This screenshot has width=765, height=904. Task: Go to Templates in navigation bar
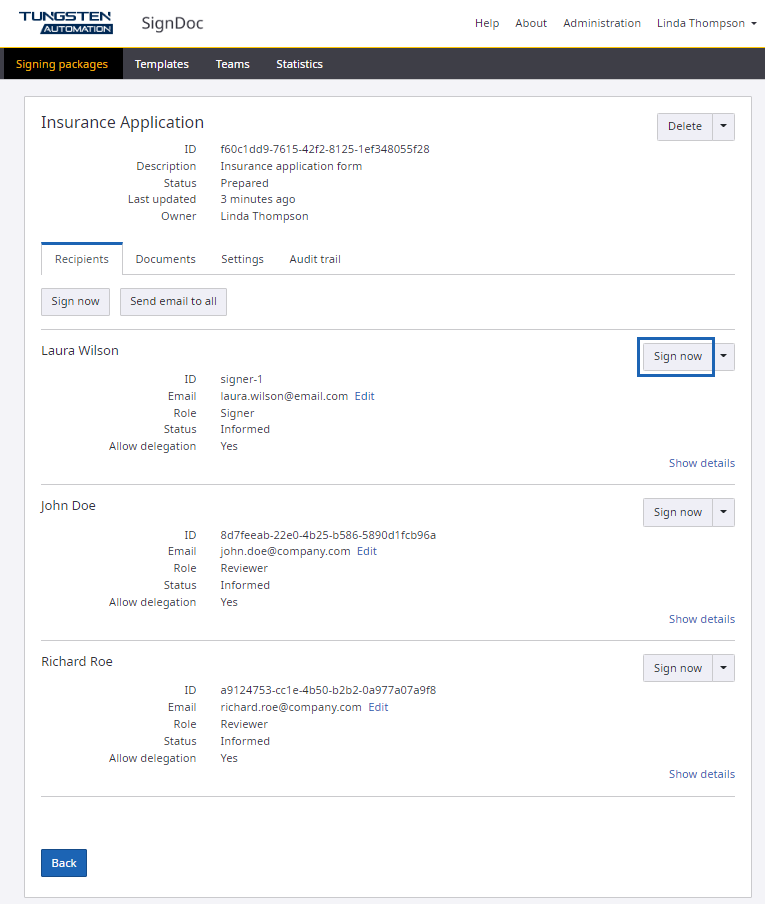pos(161,64)
